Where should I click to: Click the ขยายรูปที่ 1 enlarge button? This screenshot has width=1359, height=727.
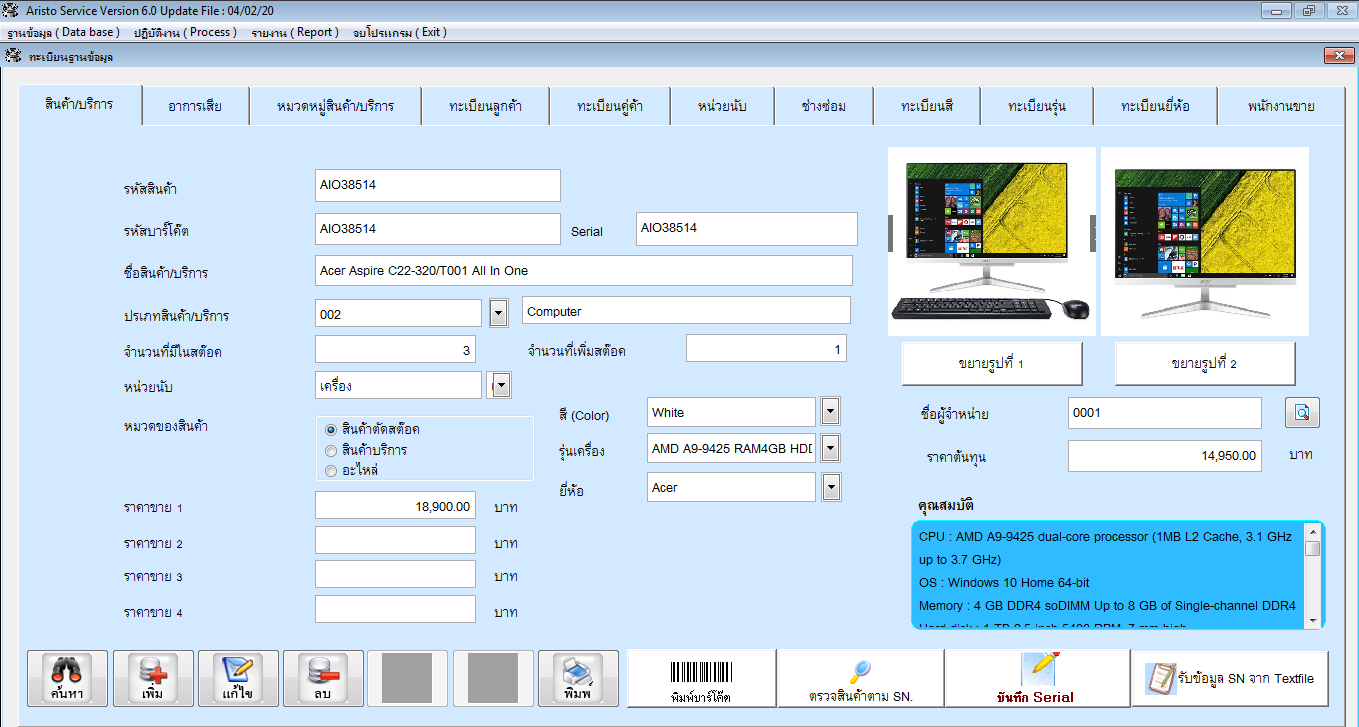992,364
